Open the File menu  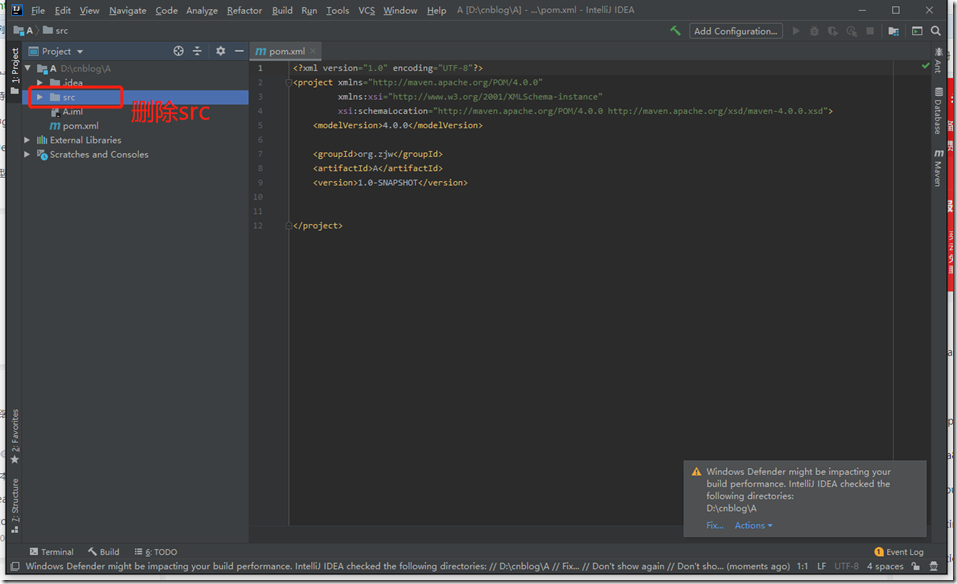(38, 10)
